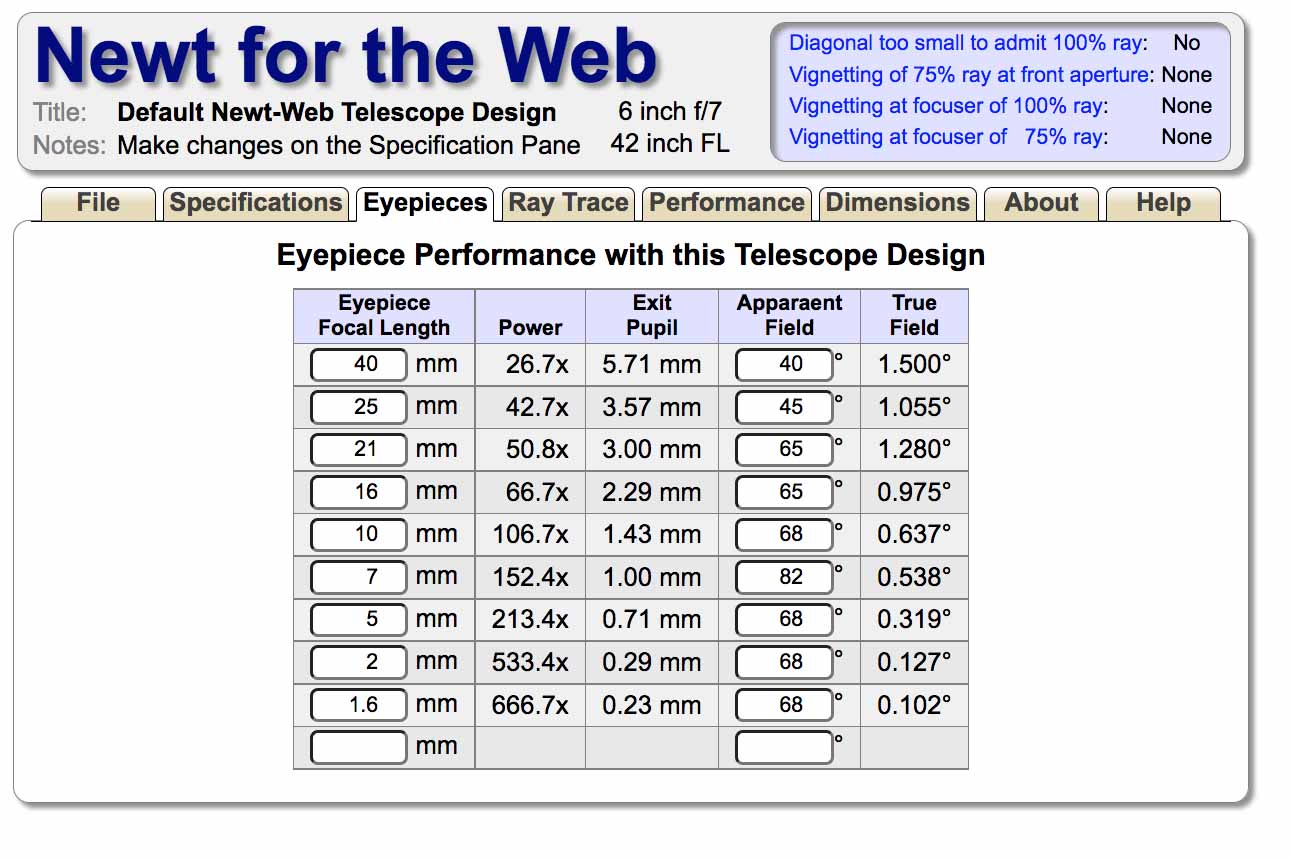Click 'Vignetting at focuser of 100% ray' link
The height and width of the screenshot is (860, 1290).
click(948, 106)
